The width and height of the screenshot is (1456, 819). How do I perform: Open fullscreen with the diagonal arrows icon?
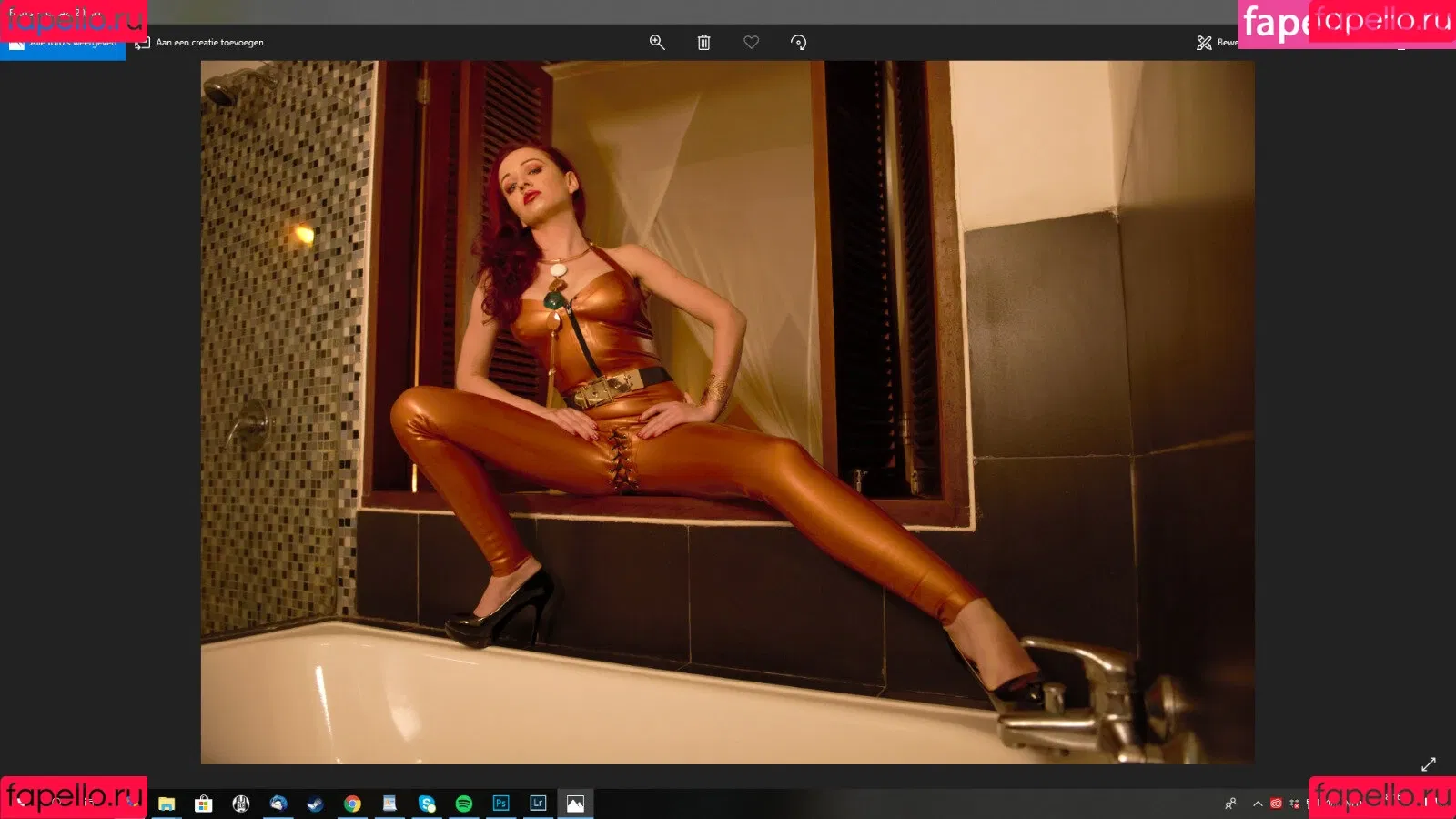[1429, 763]
